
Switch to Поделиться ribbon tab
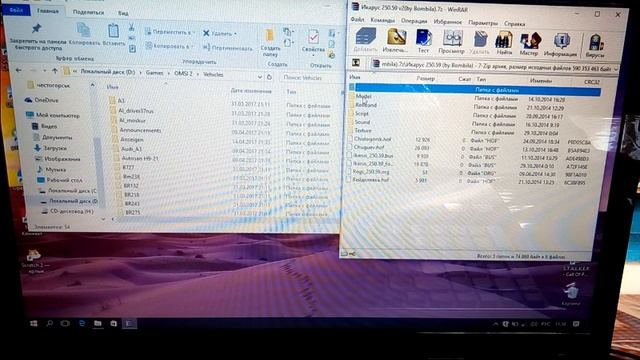88,12
